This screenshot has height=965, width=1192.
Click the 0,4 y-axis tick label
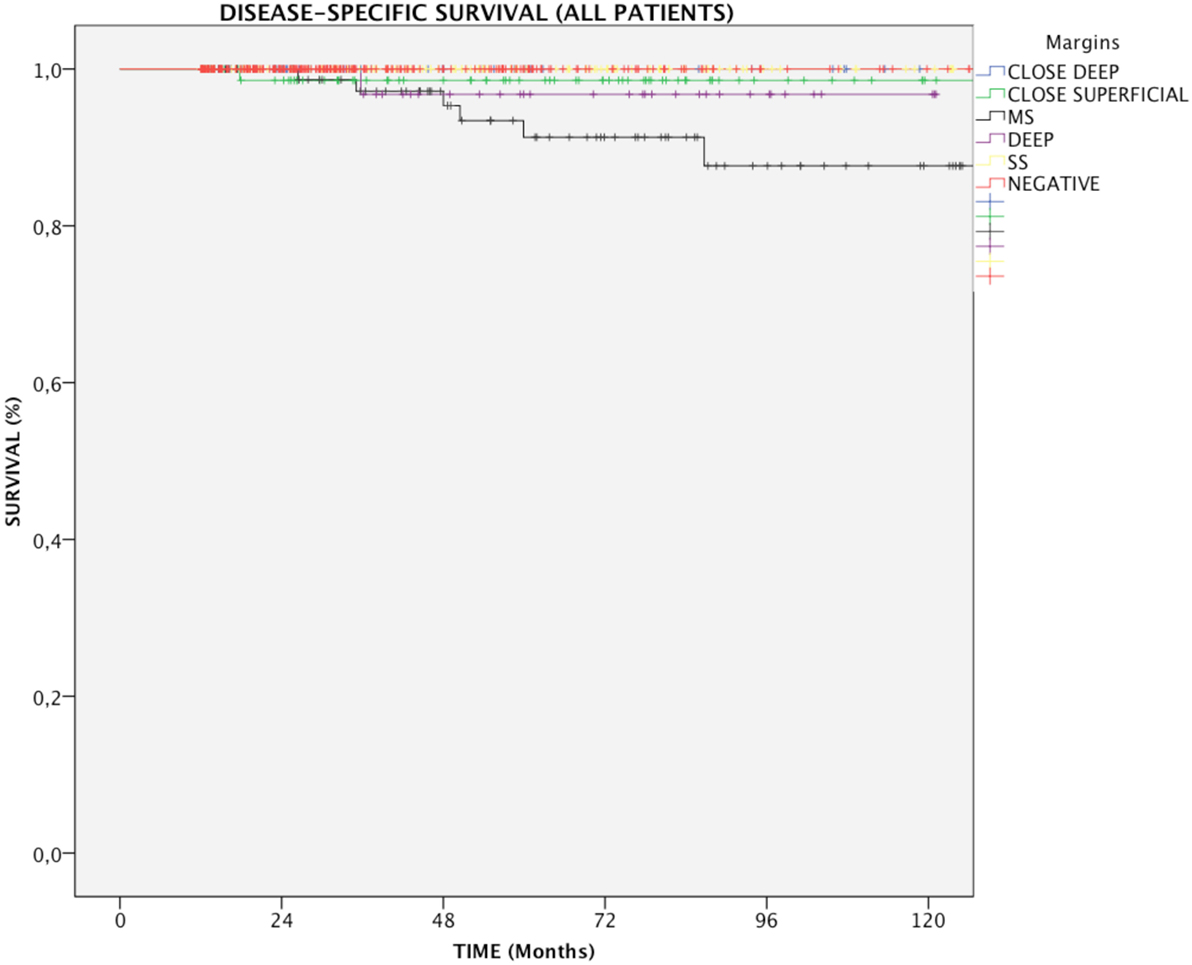point(46,541)
